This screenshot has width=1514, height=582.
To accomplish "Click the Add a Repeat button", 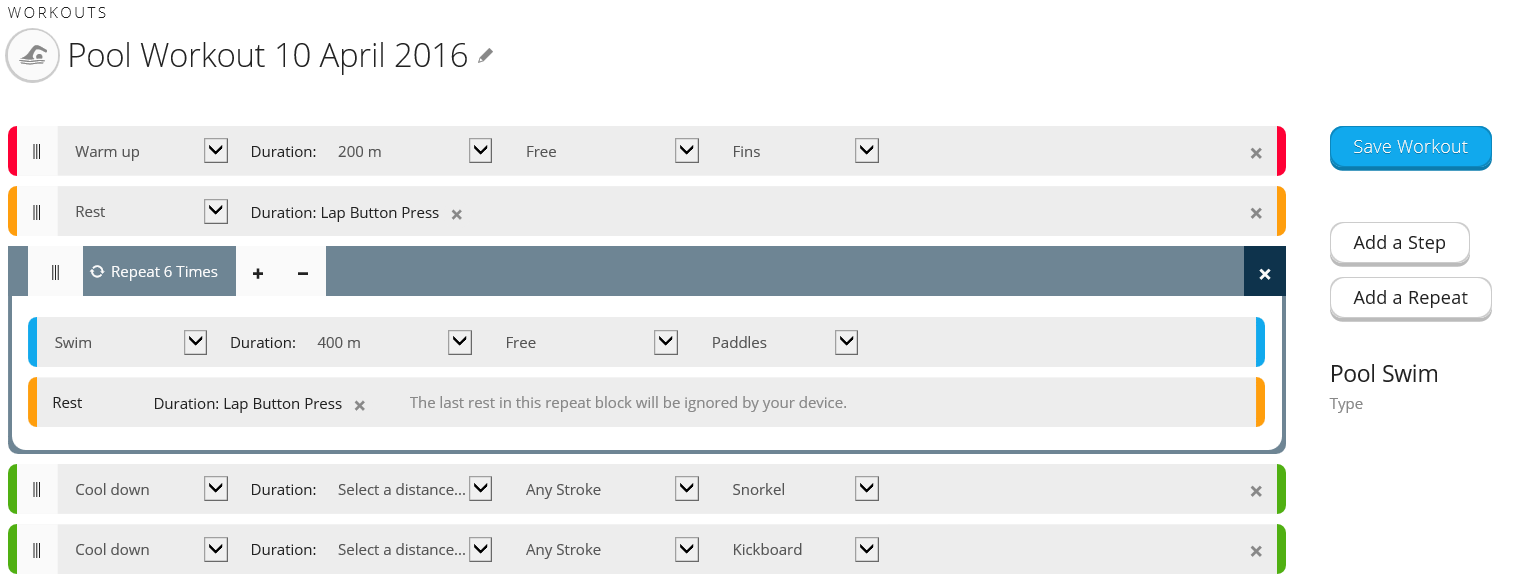I will (x=1410, y=298).
